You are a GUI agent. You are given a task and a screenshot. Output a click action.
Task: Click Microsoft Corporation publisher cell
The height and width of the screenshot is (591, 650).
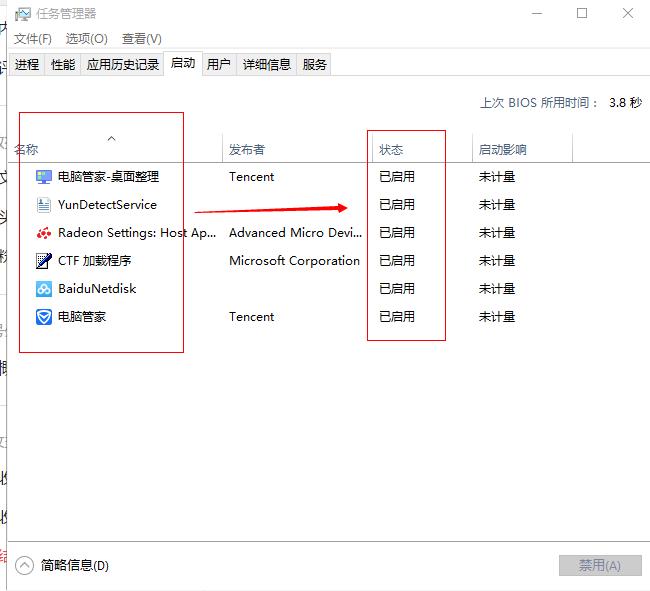click(x=294, y=261)
